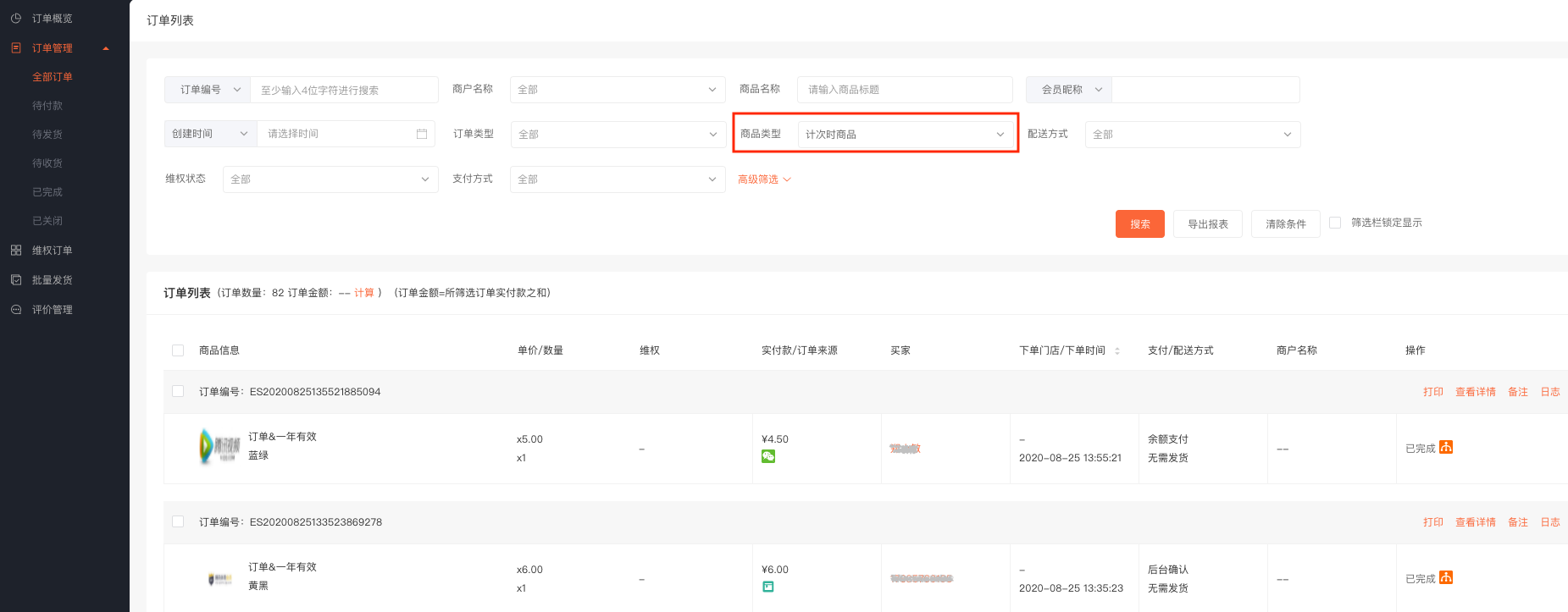Open 已完成 orders in sidebar
The height and width of the screenshot is (612, 1568).
pos(47,192)
